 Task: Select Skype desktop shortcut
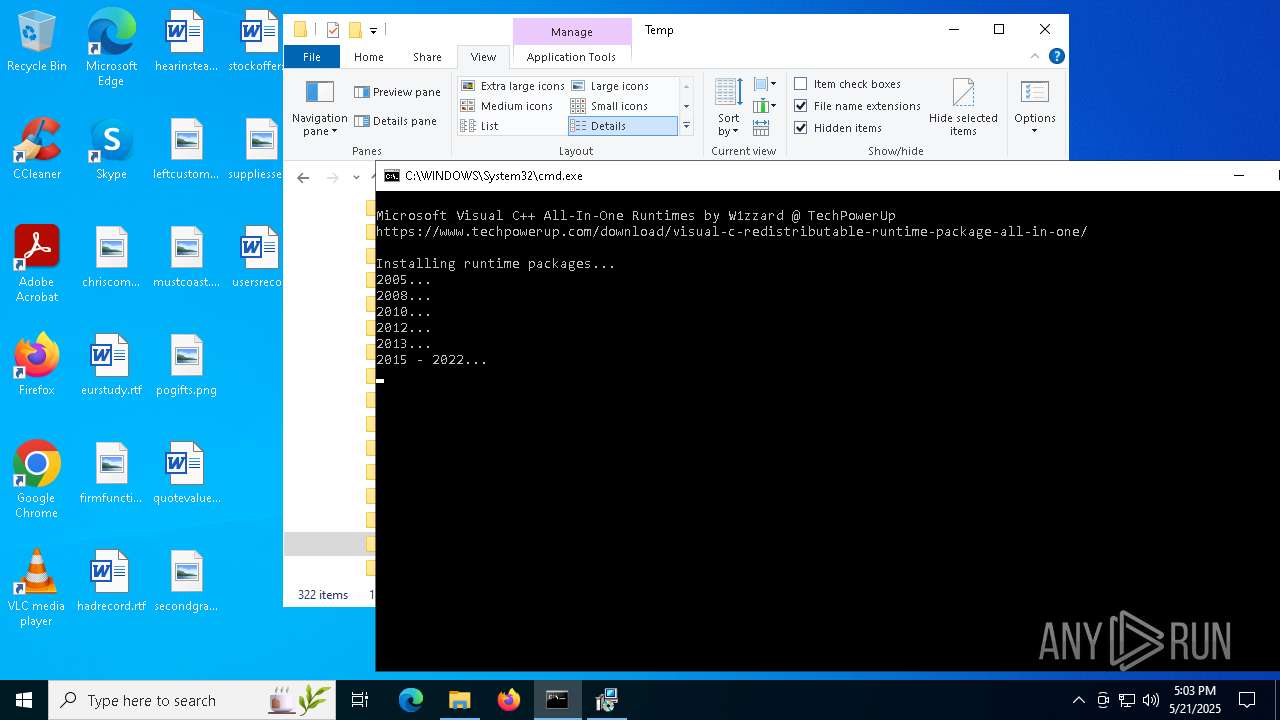(x=111, y=149)
